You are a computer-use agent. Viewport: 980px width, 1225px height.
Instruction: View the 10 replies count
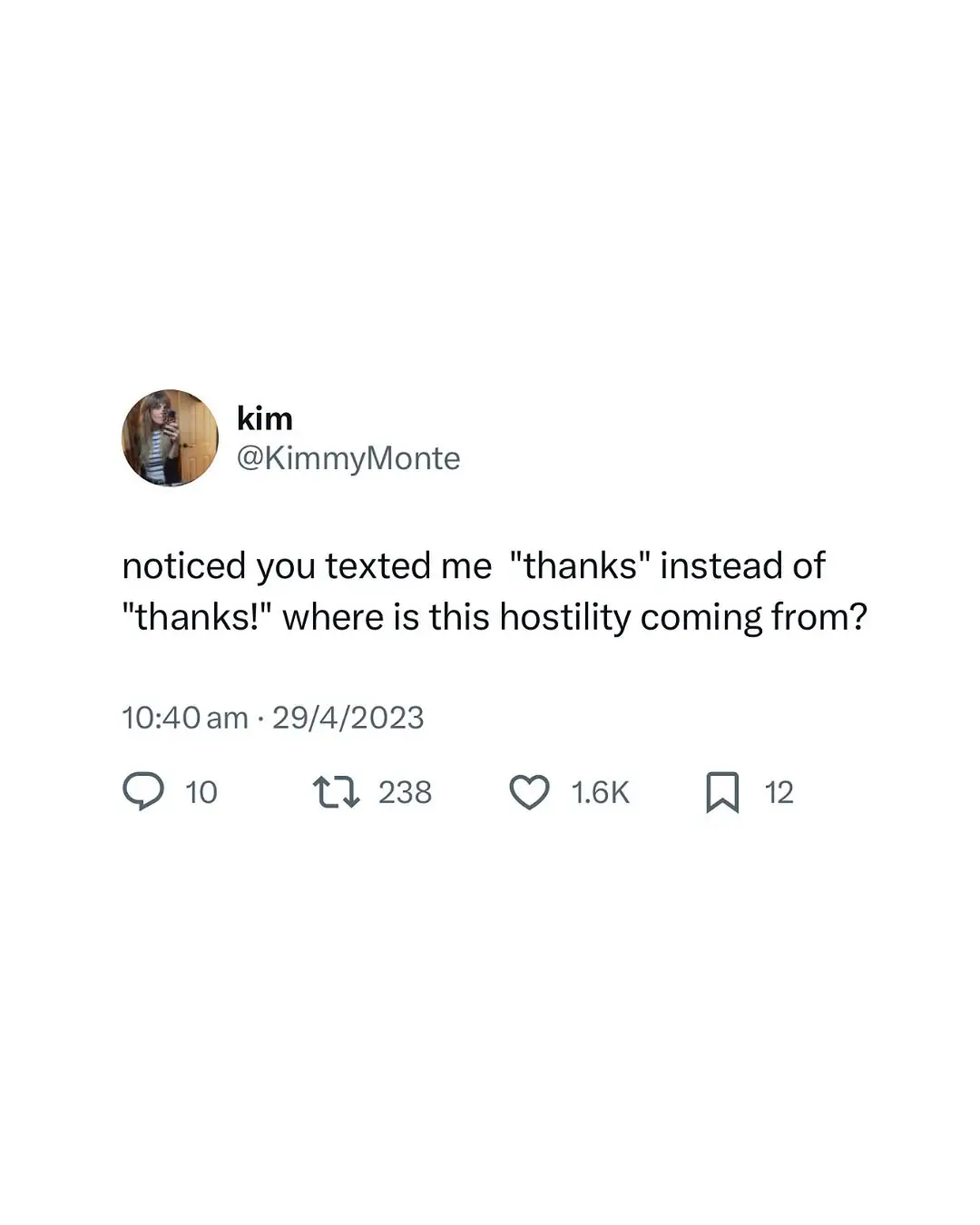point(201,792)
